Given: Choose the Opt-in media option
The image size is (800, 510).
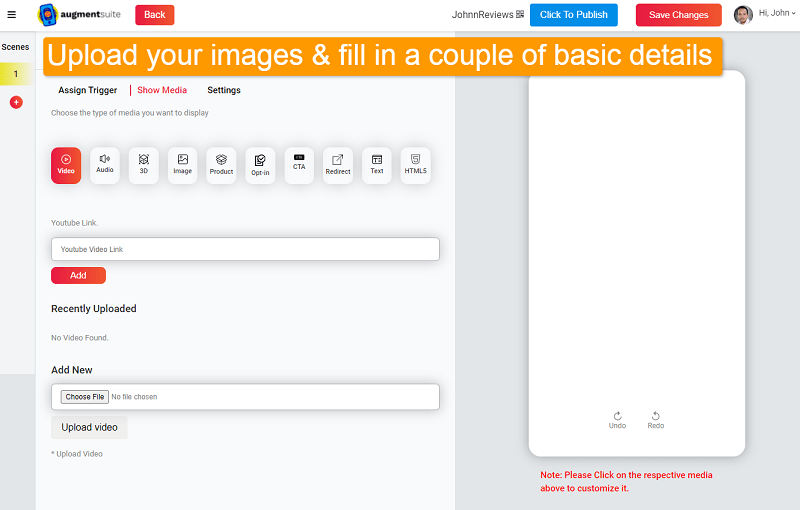Looking at the screenshot, I should click(x=260, y=165).
